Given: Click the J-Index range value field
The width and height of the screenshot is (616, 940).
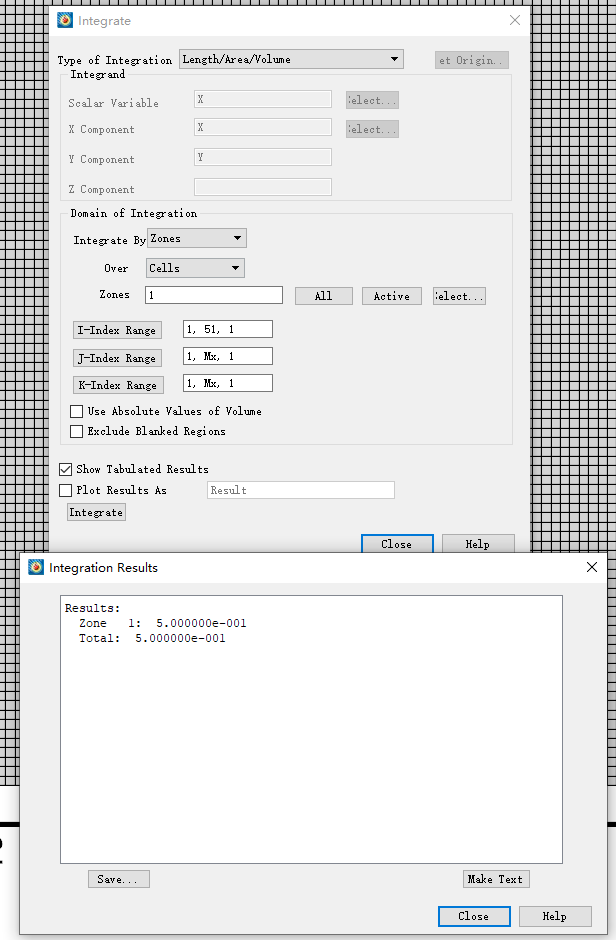Looking at the screenshot, I should point(228,356).
